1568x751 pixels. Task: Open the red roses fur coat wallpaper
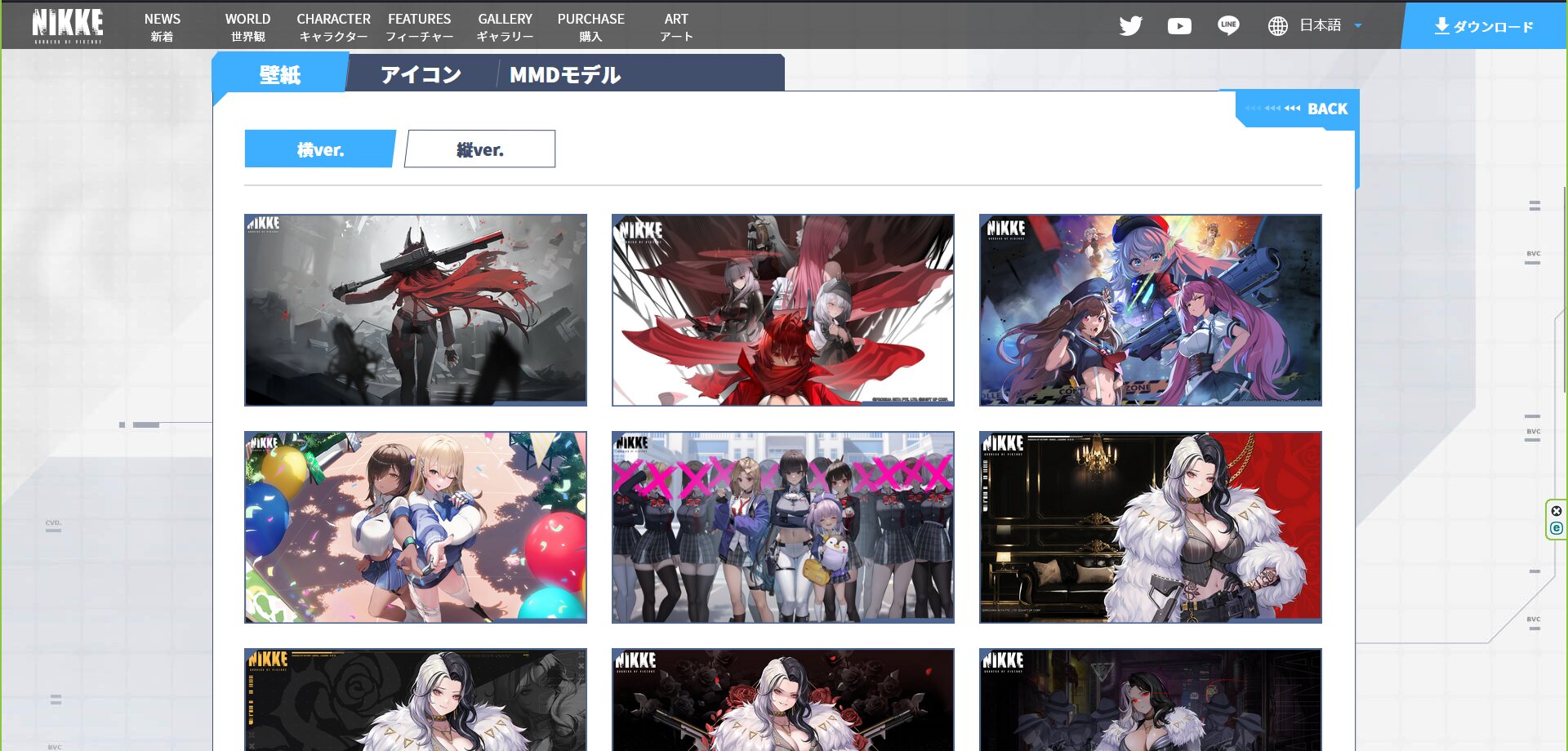point(783,700)
